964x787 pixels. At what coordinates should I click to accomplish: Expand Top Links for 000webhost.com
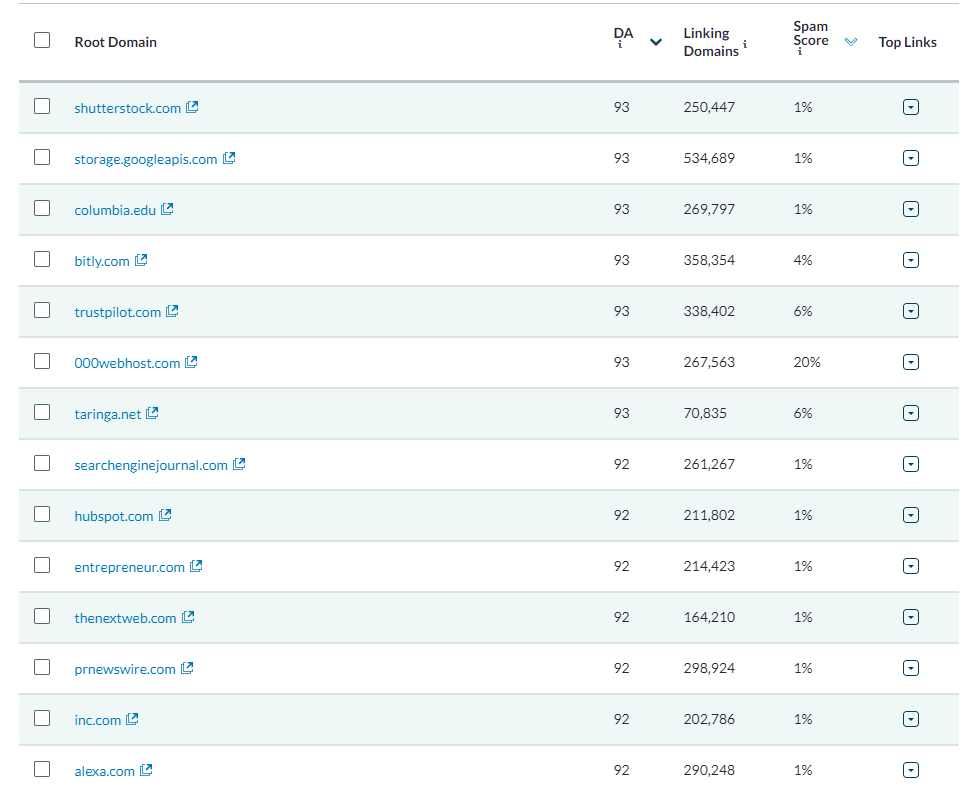tap(911, 362)
